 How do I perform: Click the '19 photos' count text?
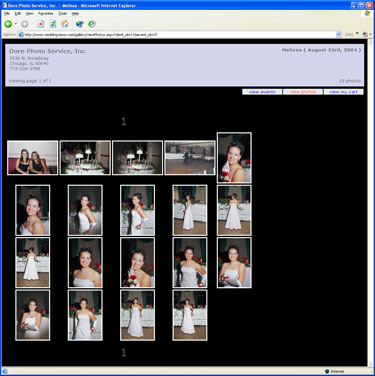pyautogui.click(x=350, y=81)
